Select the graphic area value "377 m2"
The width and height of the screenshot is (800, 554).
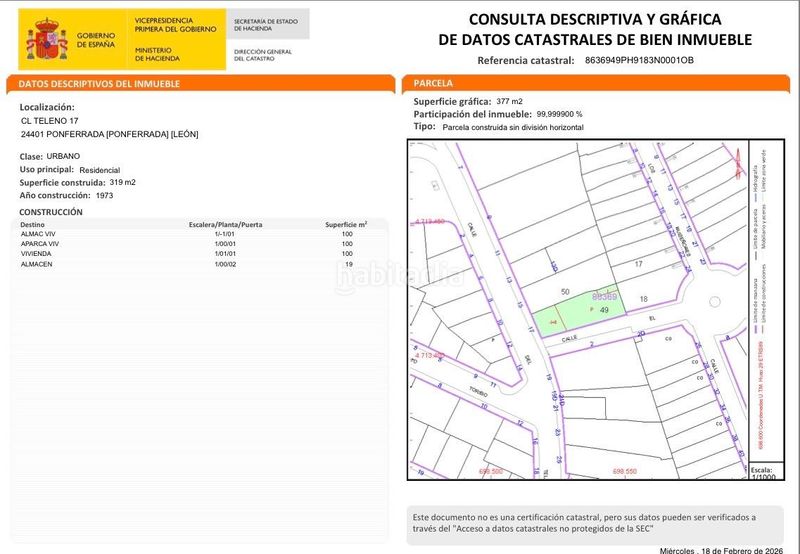509,102
